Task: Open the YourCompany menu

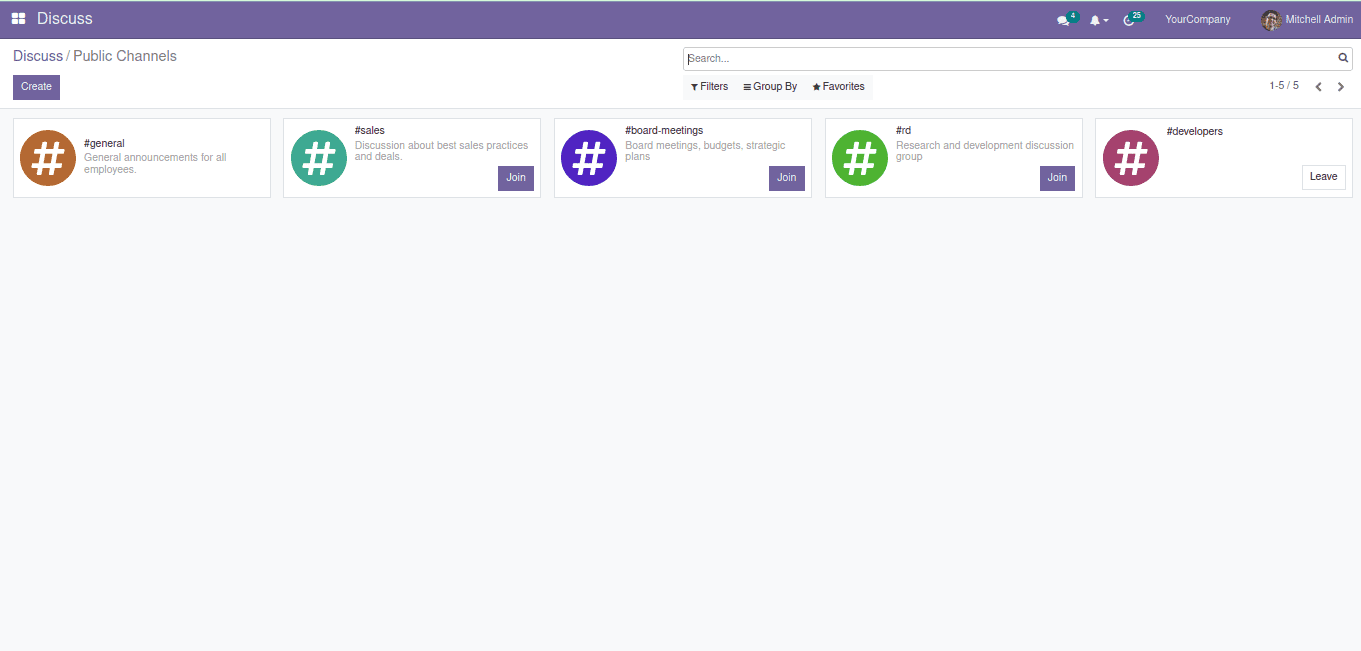Action: coord(1197,20)
